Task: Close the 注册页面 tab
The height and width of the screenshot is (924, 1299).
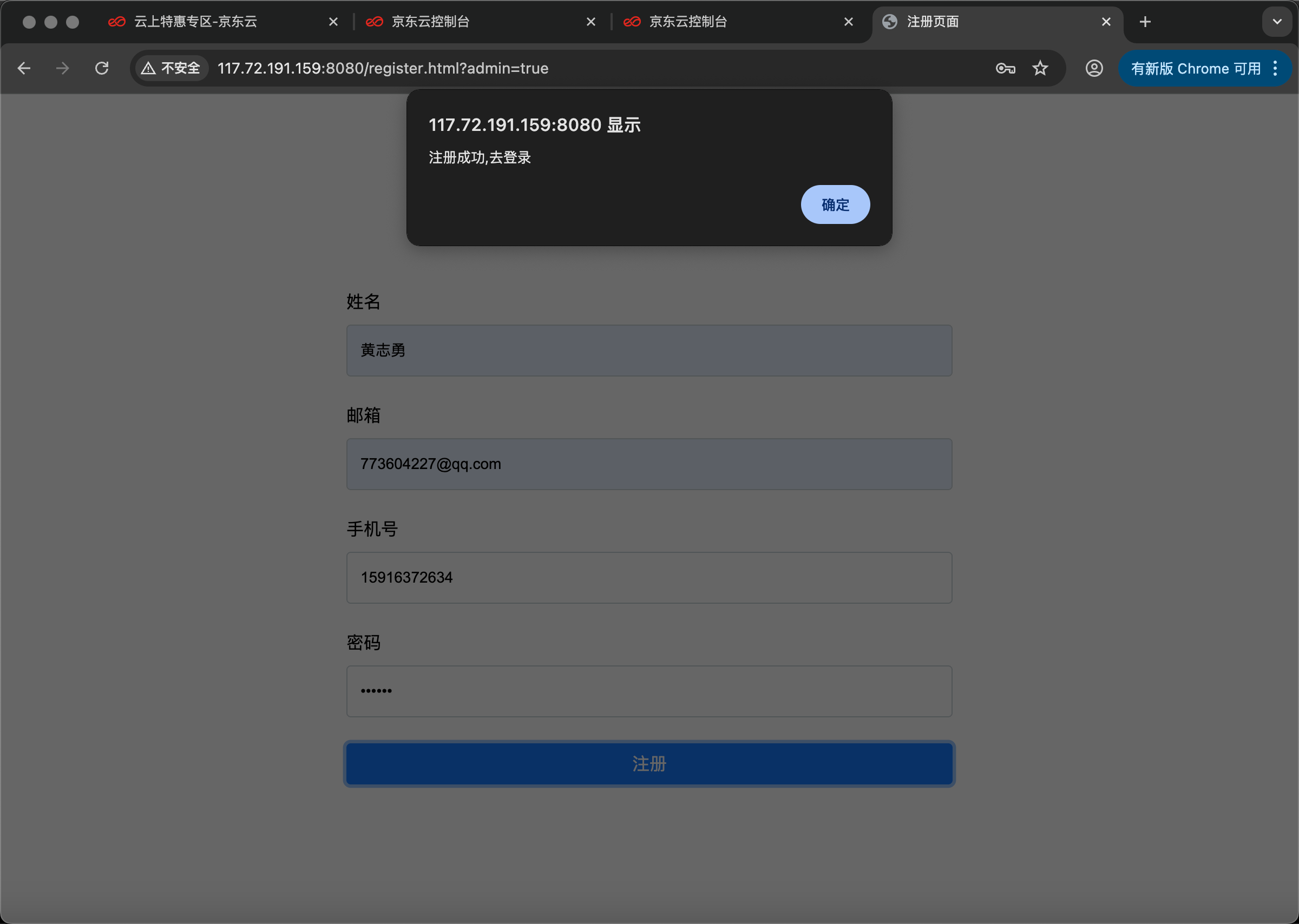Action: (x=1106, y=22)
